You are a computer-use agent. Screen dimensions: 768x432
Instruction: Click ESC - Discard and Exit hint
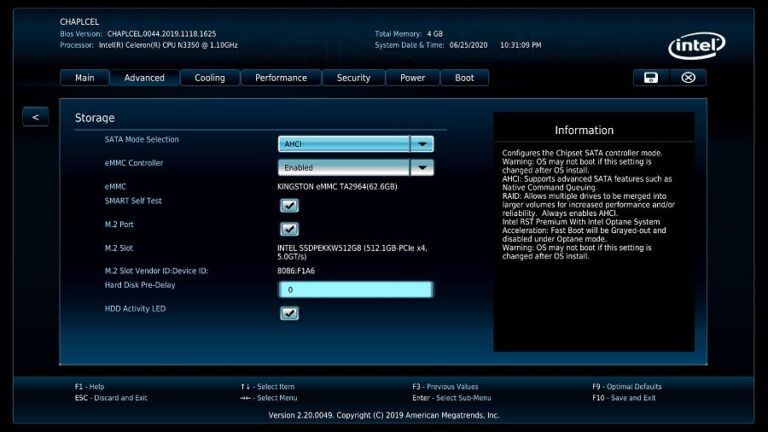111,398
